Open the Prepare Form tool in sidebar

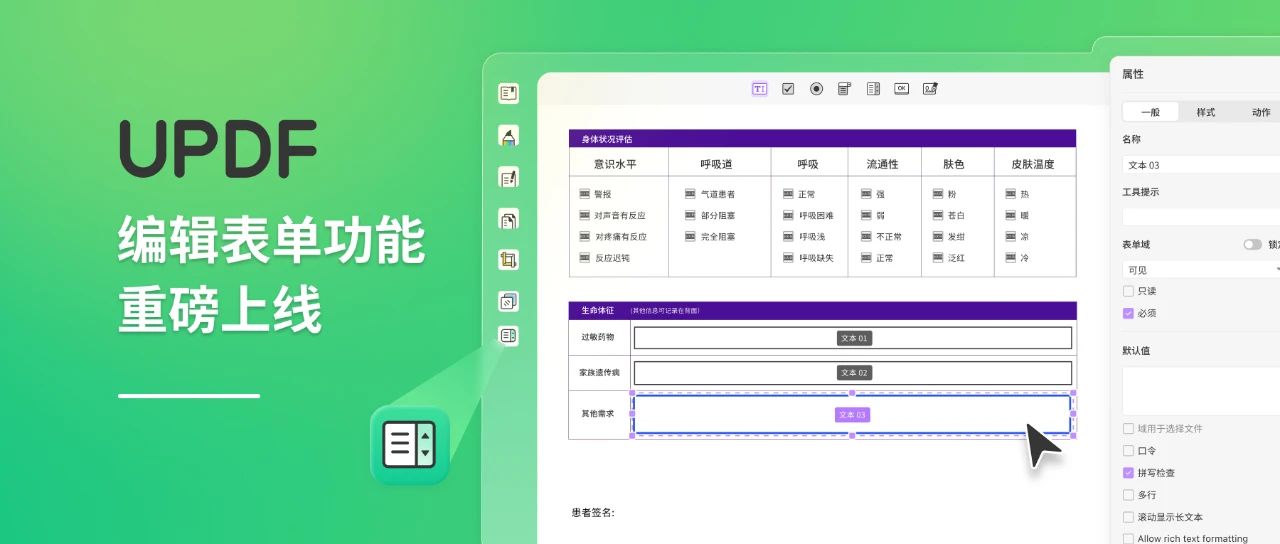(x=508, y=335)
